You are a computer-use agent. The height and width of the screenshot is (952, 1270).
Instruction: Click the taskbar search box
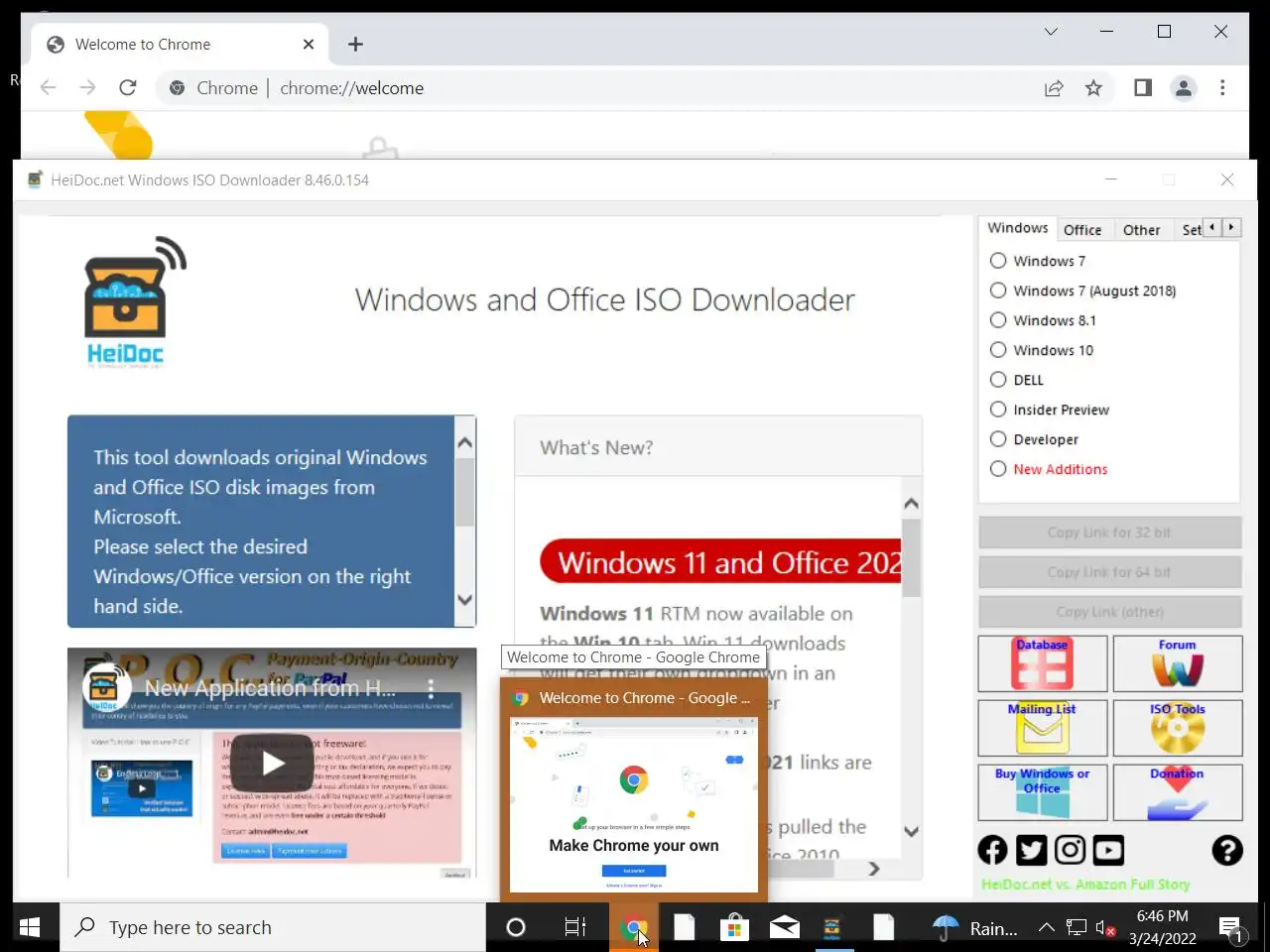(273, 927)
